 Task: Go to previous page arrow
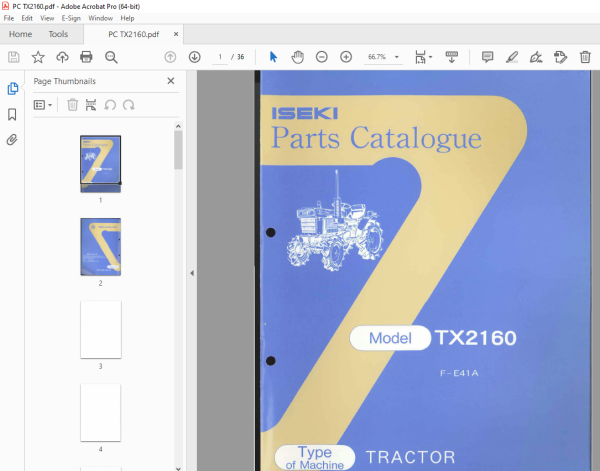[x=170, y=57]
